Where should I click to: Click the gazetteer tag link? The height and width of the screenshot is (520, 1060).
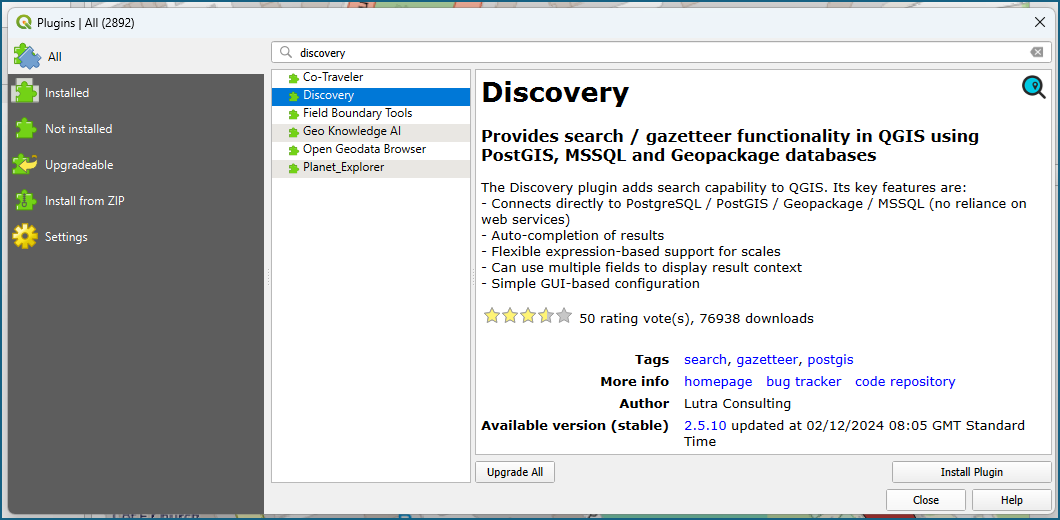click(x=767, y=360)
